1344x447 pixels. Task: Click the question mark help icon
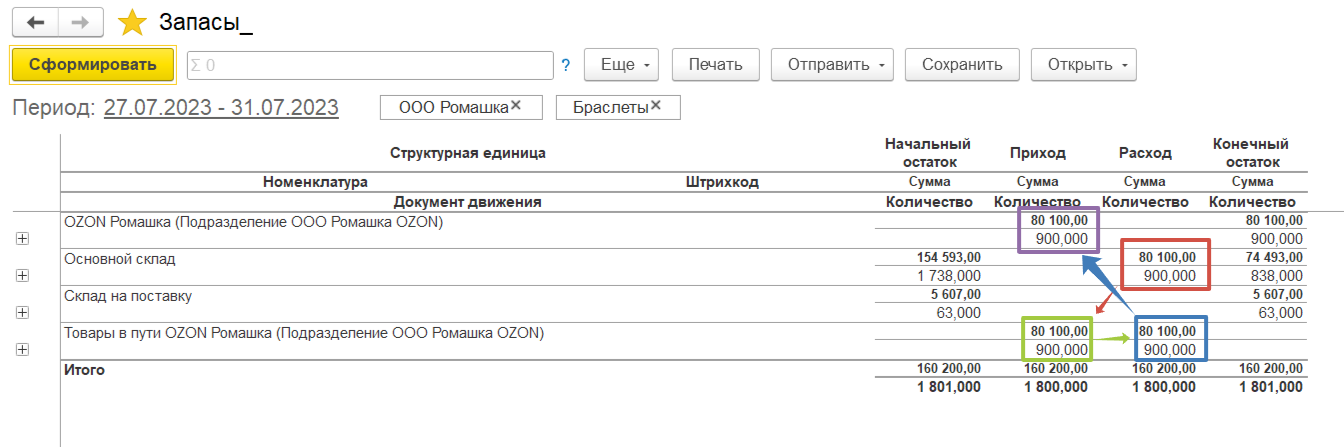coord(565,65)
